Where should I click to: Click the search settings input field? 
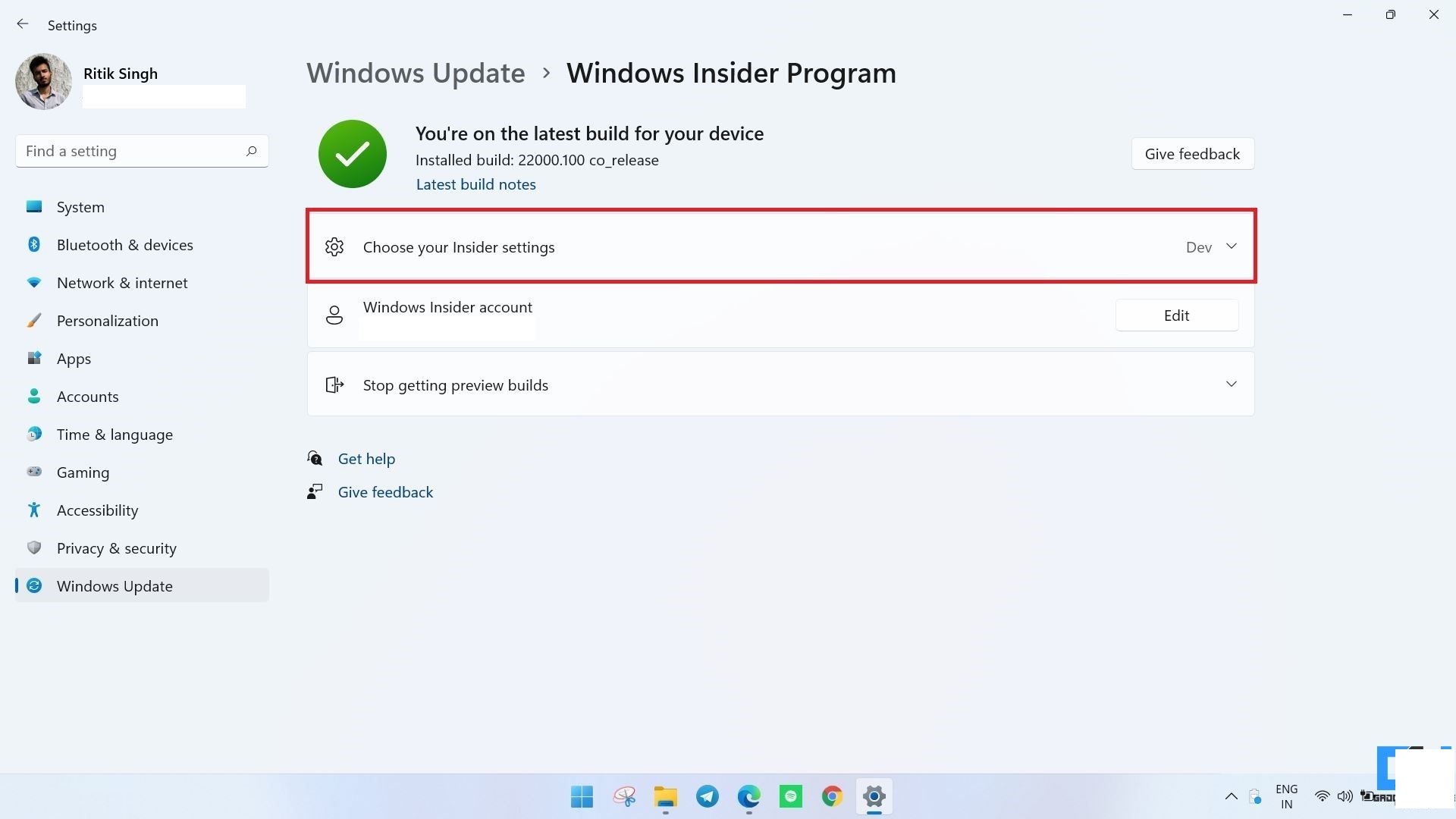pos(141,151)
